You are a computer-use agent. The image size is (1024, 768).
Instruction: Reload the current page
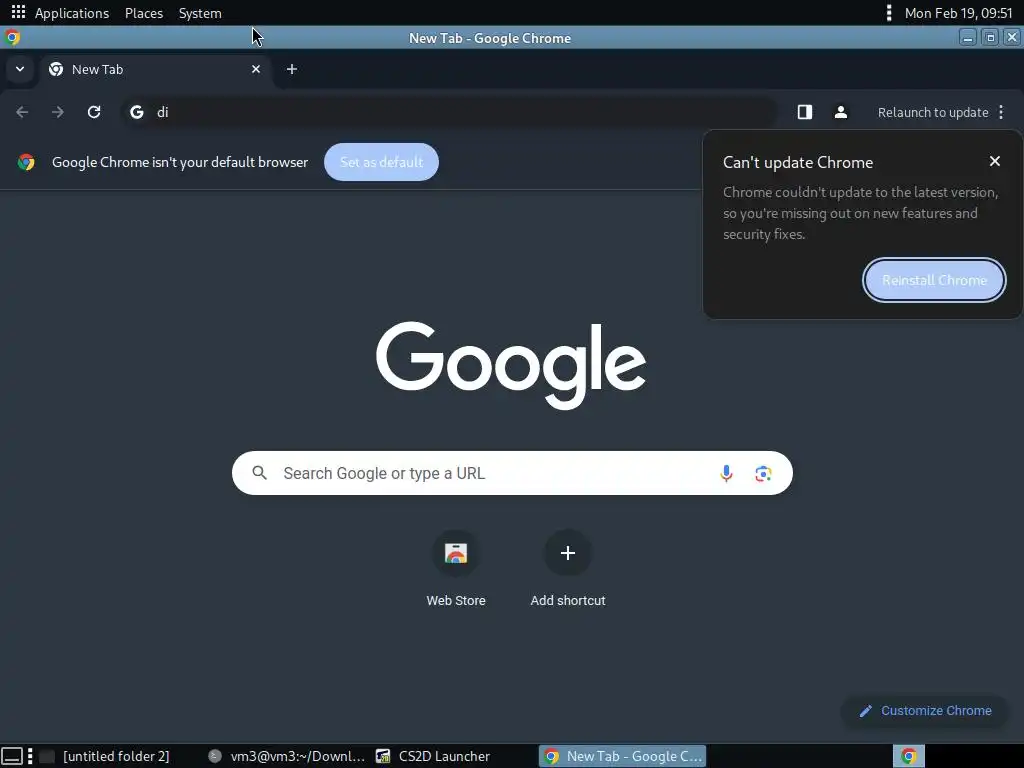[x=94, y=112]
